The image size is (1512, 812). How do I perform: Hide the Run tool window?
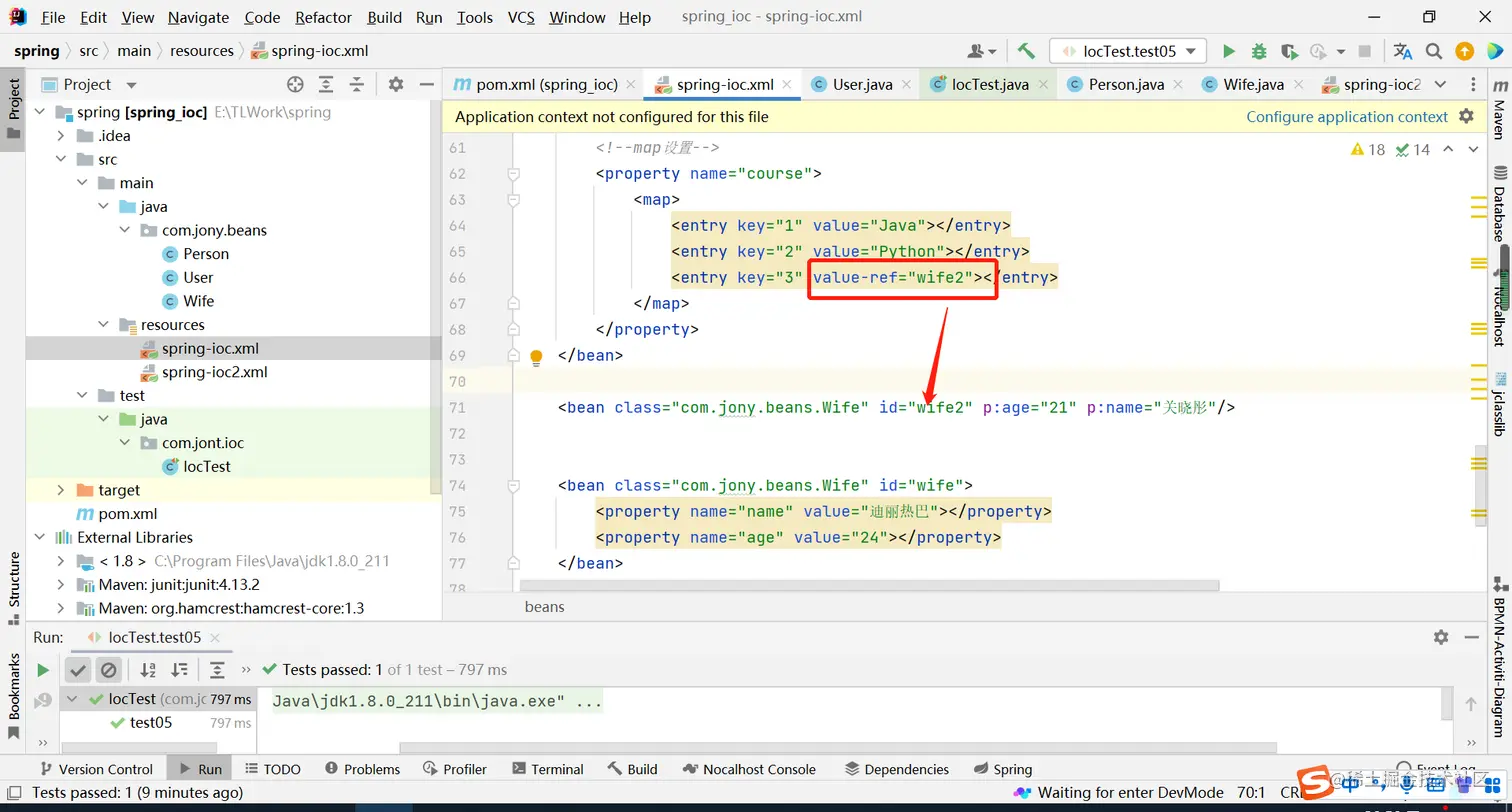1472,637
